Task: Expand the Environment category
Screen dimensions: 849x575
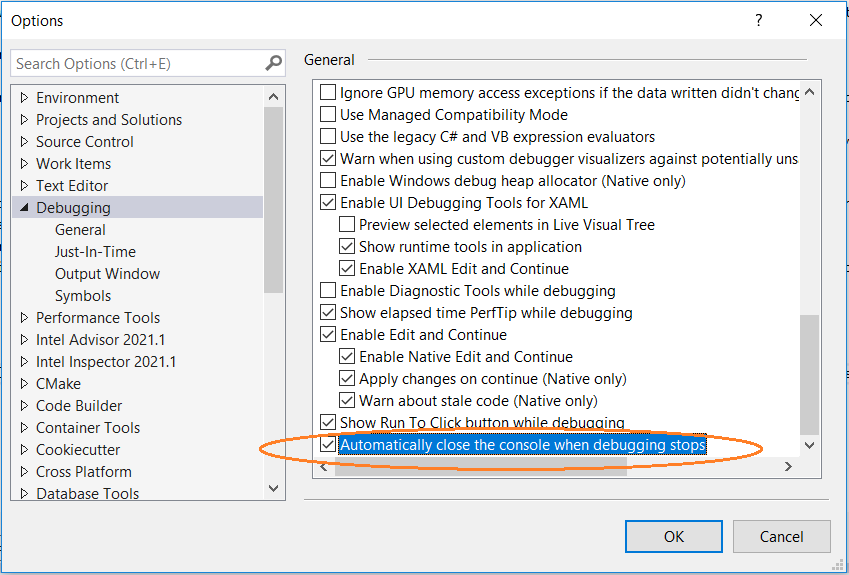Action: point(24,97)
